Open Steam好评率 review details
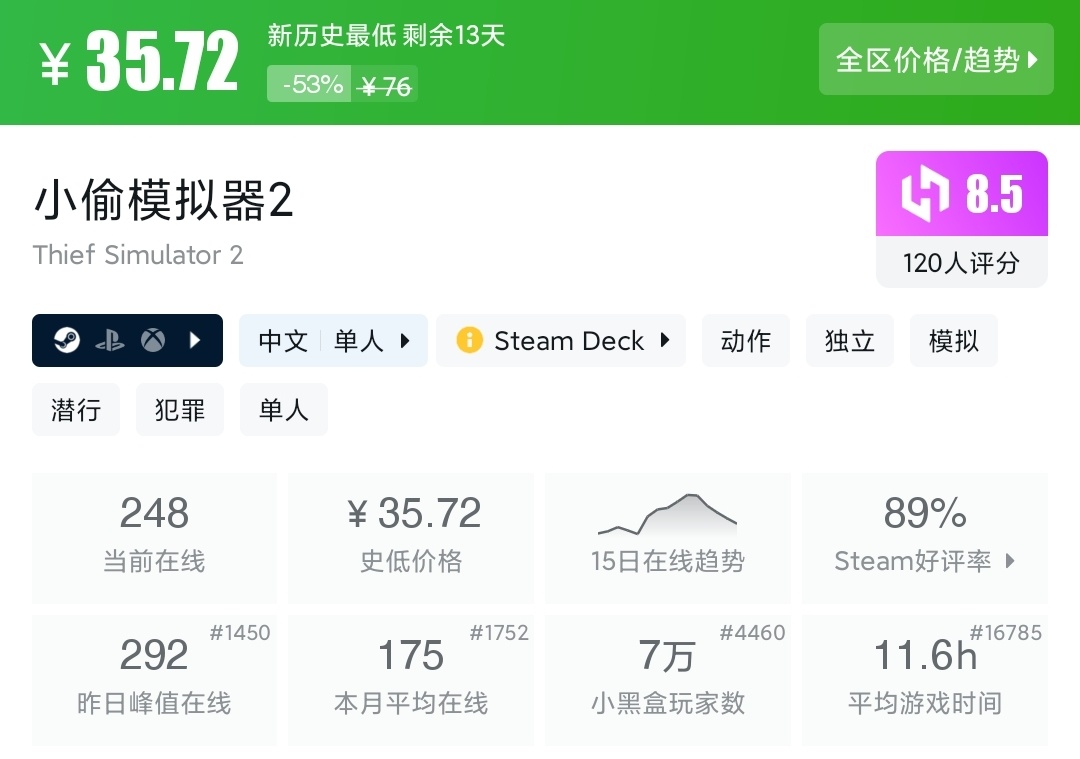The height and width of the screenshot is (759, 1080). coord(925,538)
